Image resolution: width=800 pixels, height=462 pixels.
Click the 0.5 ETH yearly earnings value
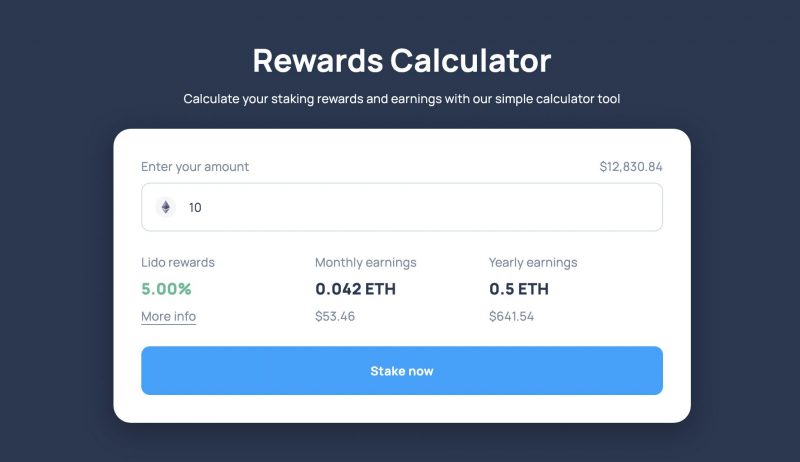[519, 289]
